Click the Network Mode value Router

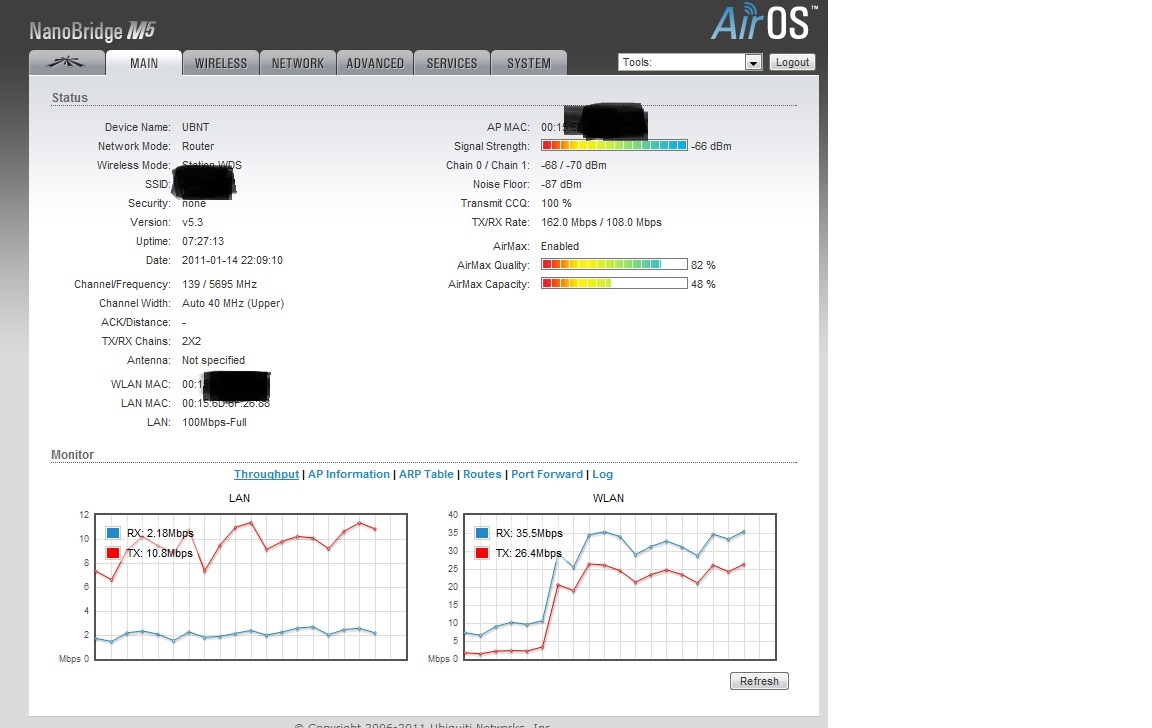pos(198,146)
